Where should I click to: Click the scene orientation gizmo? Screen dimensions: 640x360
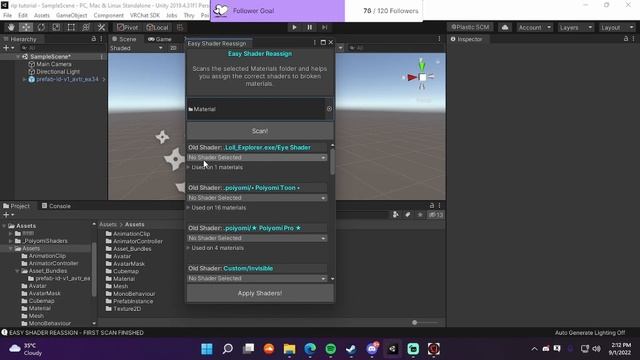coord(422,77)
